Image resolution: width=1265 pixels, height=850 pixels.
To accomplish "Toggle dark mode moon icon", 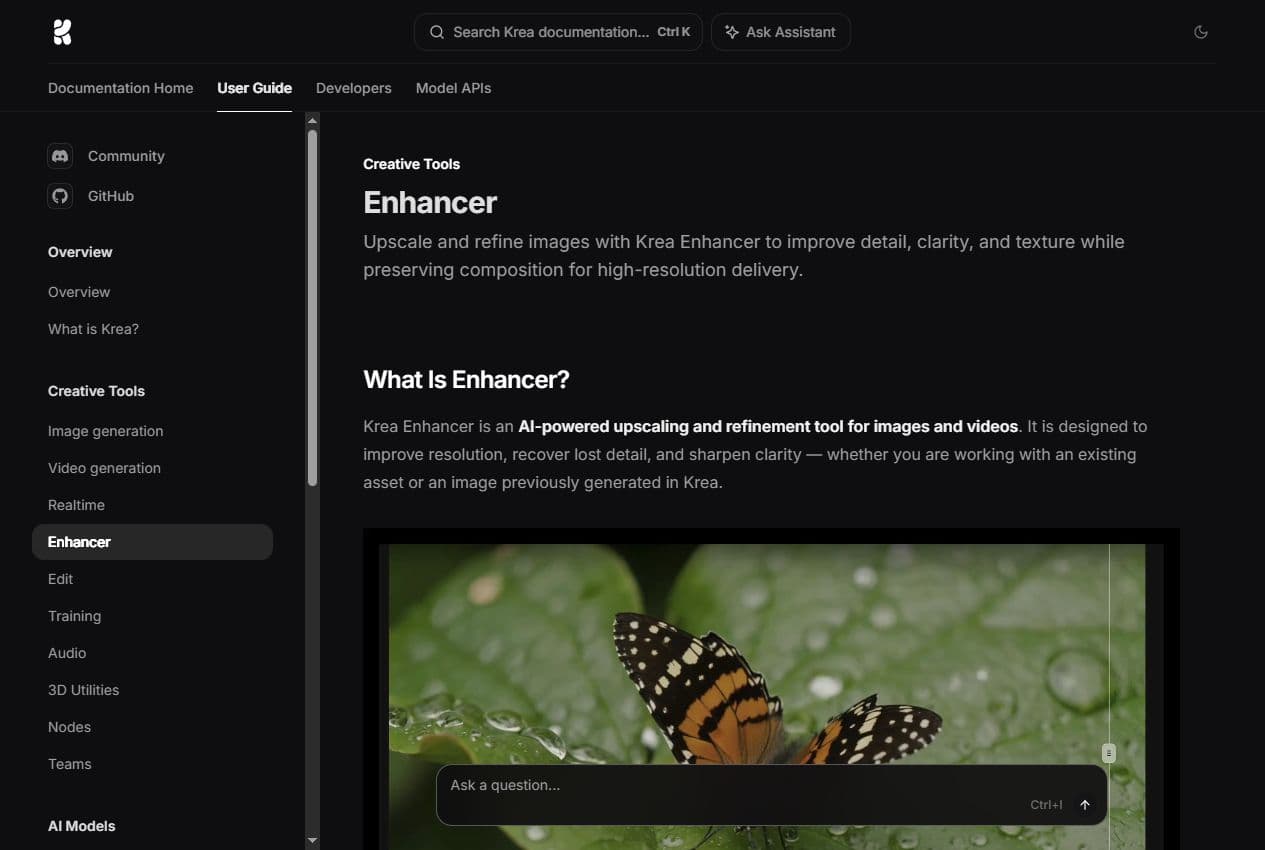I will point(1201,32).
